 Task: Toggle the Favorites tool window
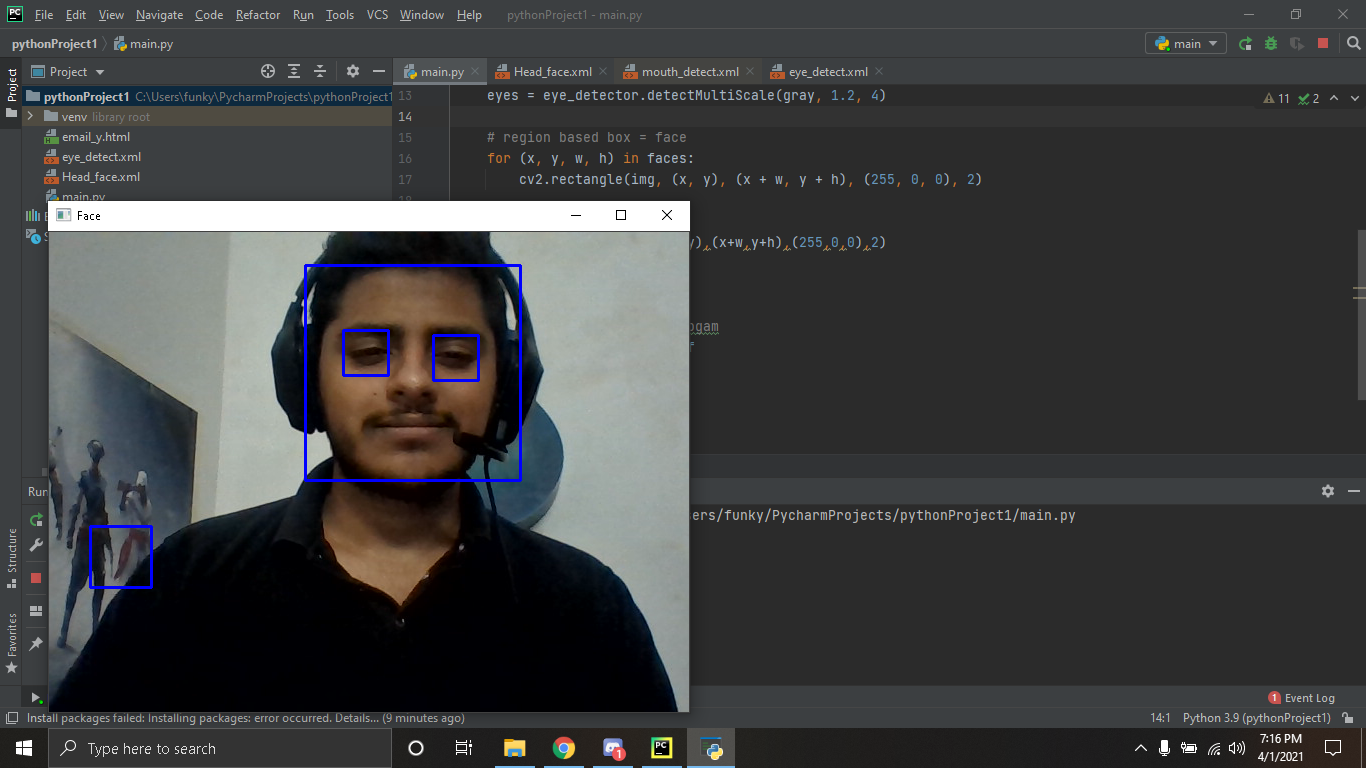[12, 642]
